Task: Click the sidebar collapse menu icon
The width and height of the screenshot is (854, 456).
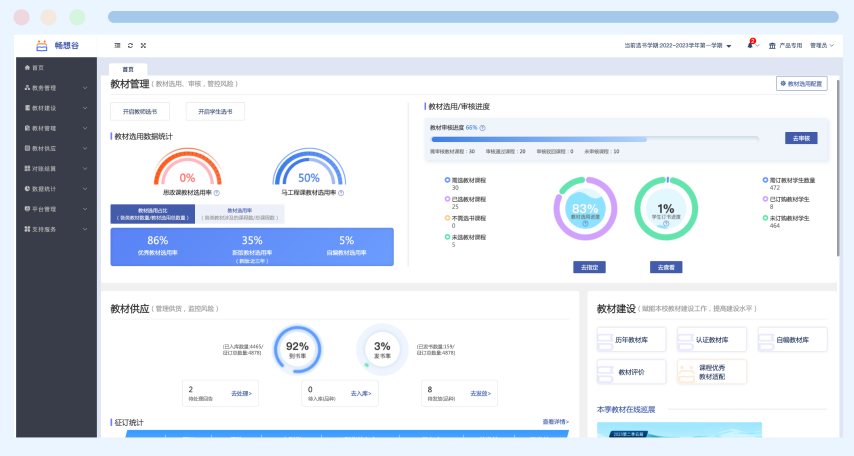Action: coord(118,45)
